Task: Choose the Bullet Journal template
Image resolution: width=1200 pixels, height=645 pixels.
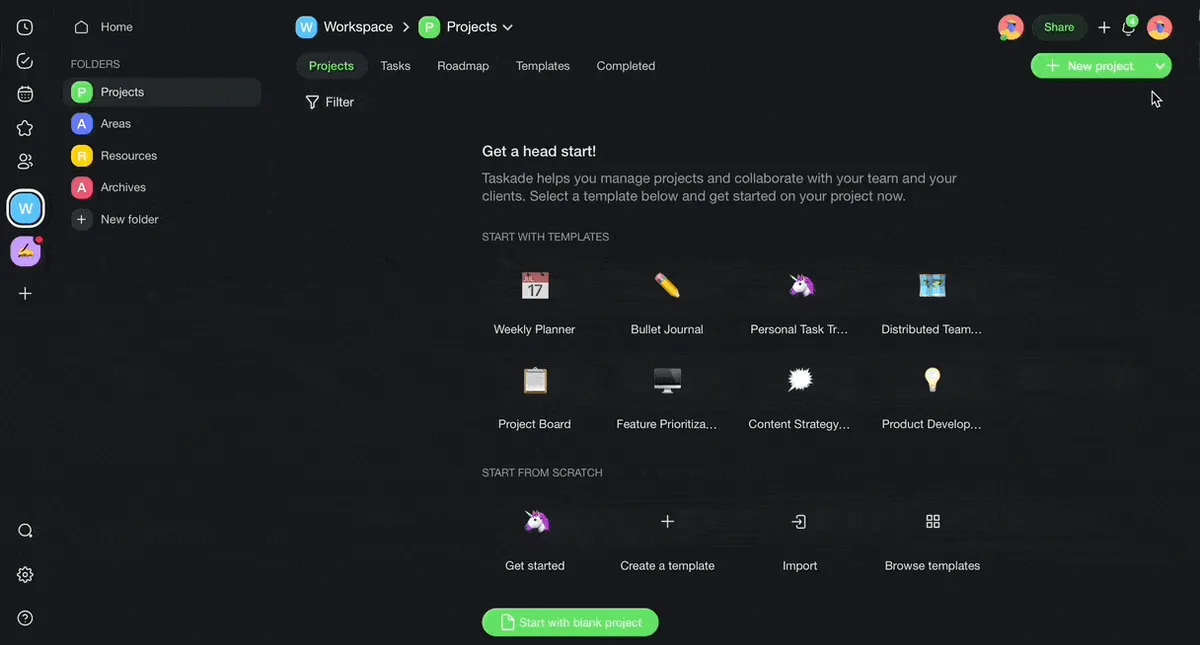Action: point(667,303)
